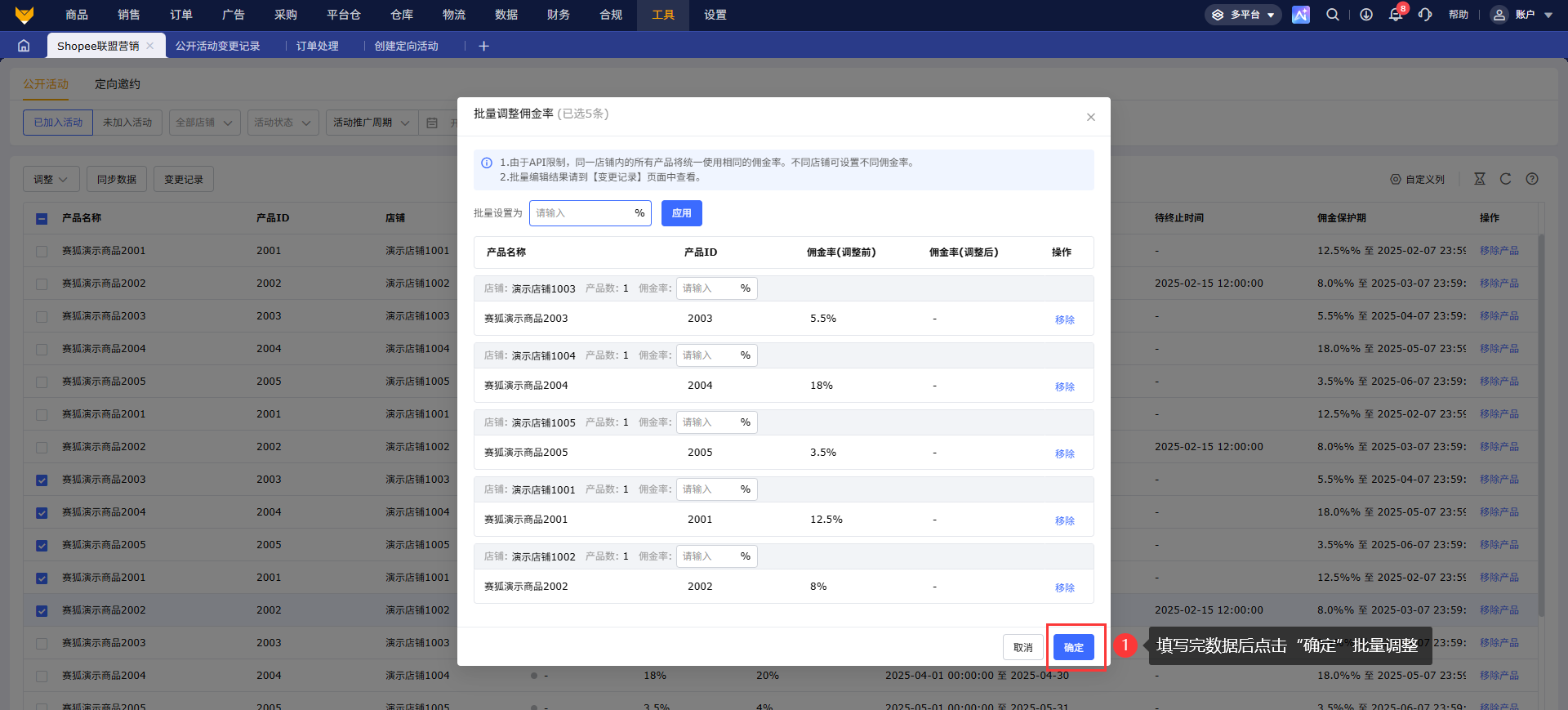Image resolution: width=1568 pixels, height=710 pixels.
Task: Open the AI assistant icon
Action: [x=1301, y=15]
